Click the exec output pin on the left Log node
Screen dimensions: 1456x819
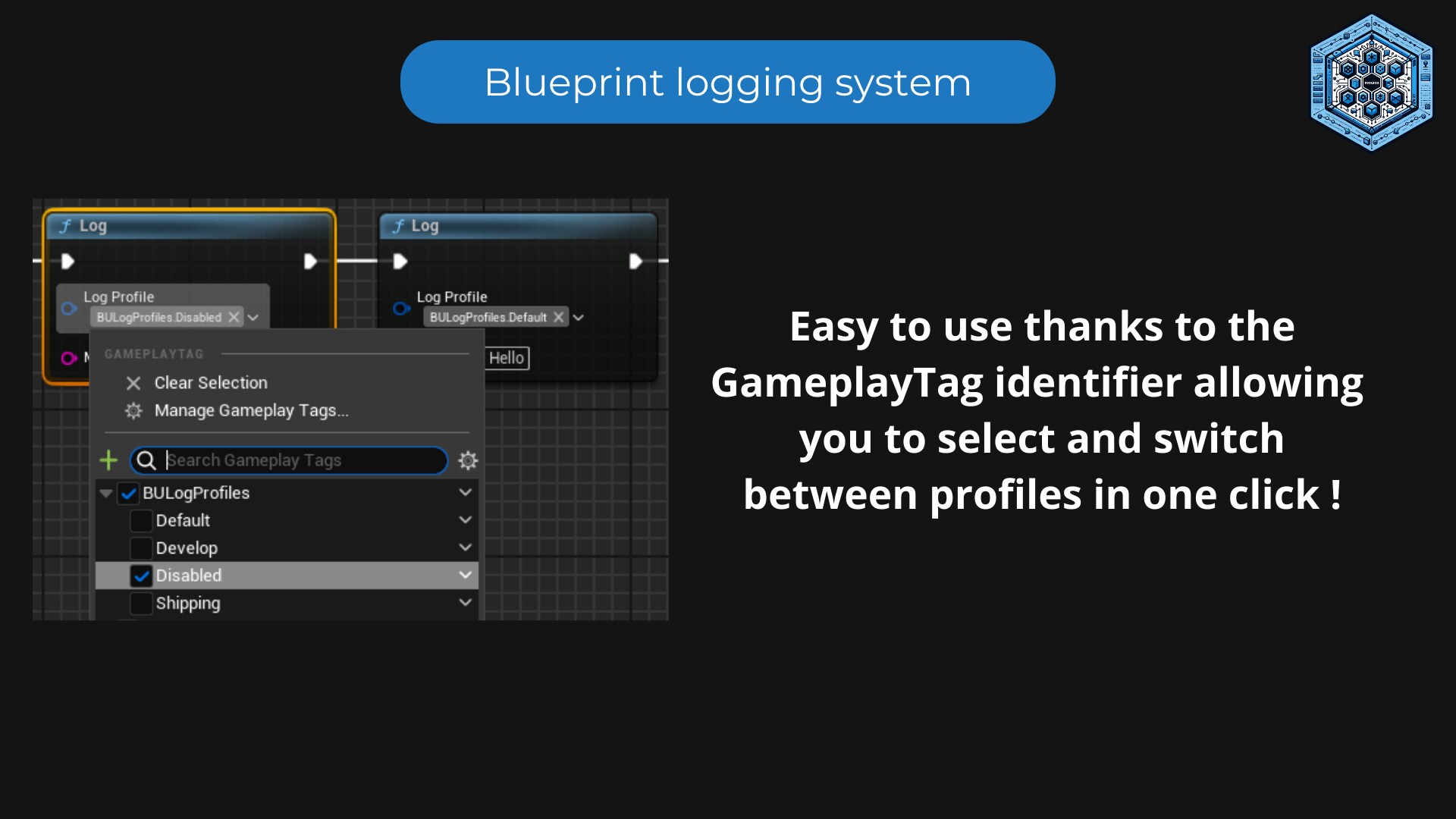tap(310, 260)
